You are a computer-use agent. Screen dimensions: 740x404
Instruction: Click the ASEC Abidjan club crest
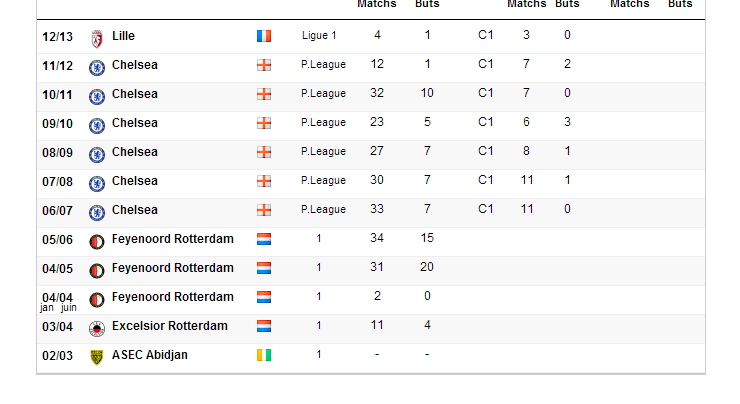[x=97, y=357]
